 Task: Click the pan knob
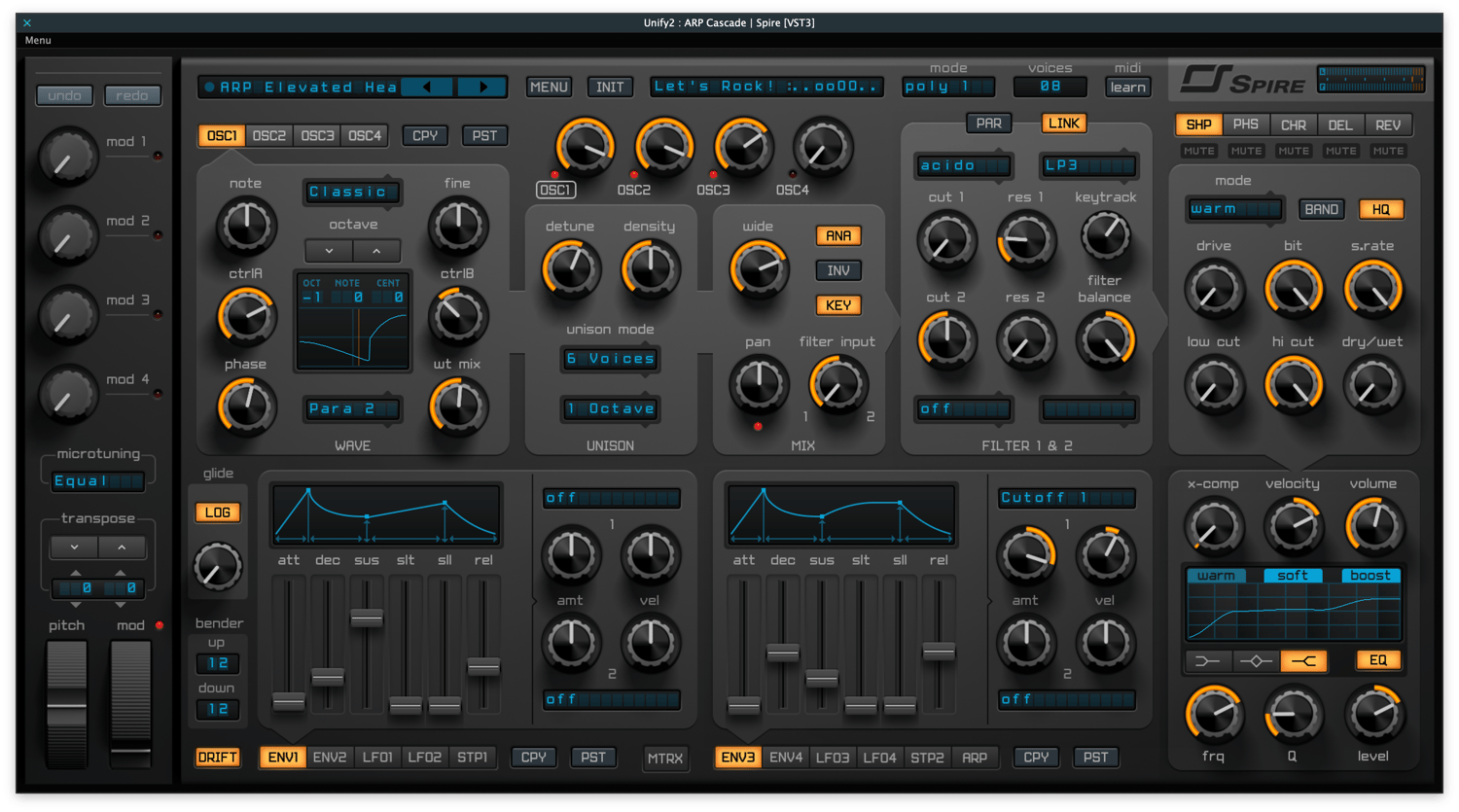[759, 383]
